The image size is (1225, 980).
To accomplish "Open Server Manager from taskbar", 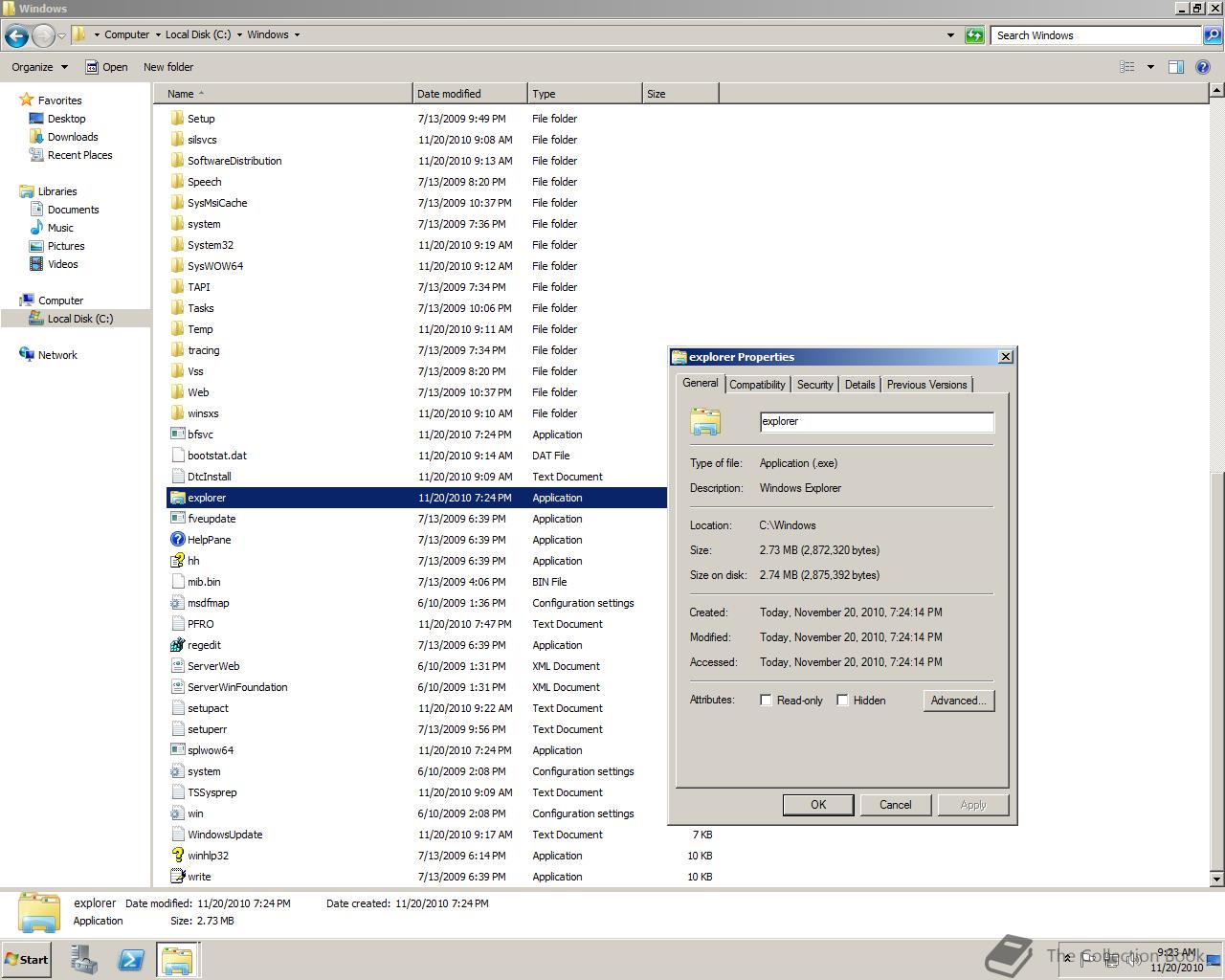I will [x=84, y=960].
